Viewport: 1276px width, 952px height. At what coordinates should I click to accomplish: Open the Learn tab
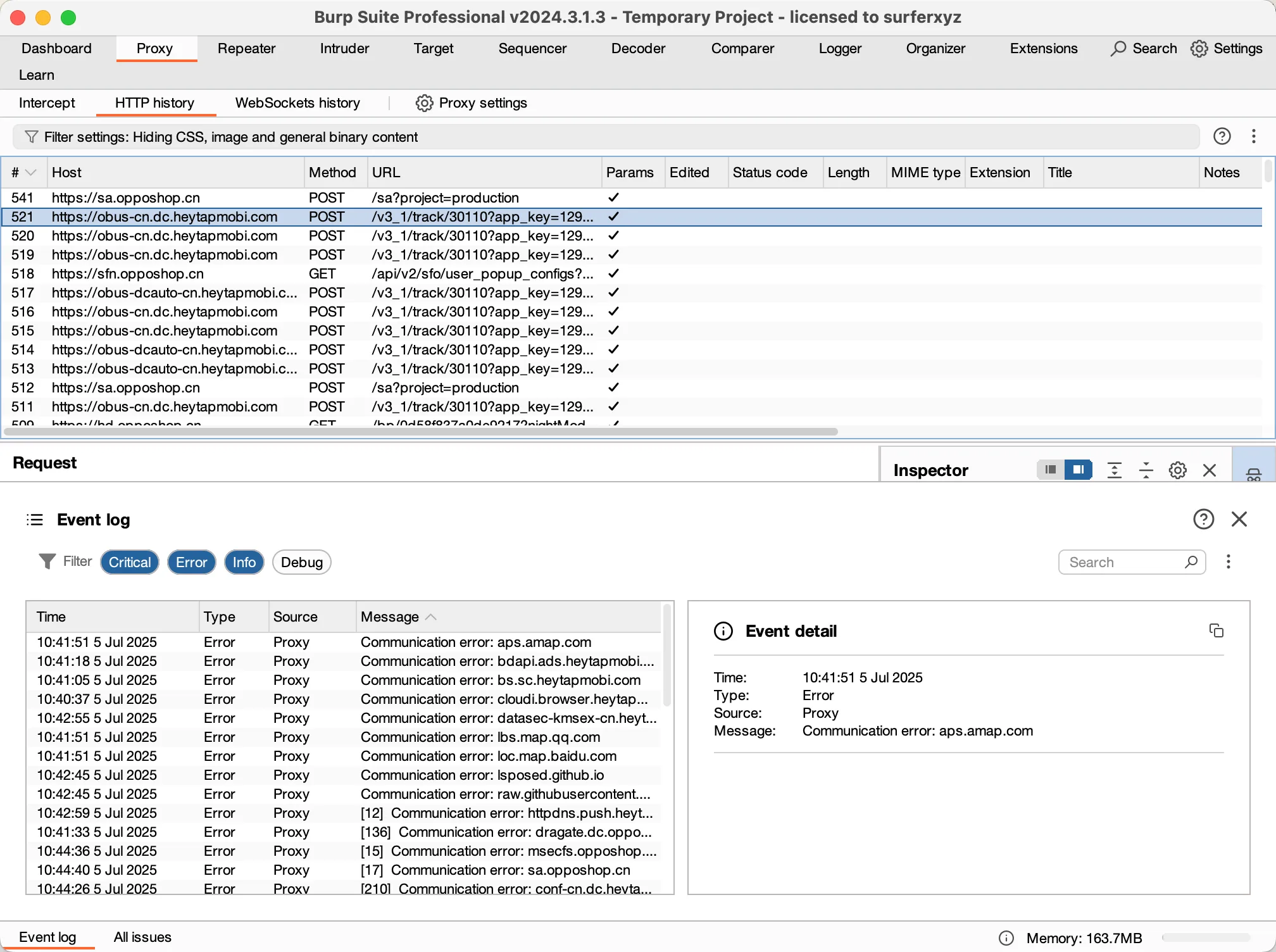[x=36, y=75]
